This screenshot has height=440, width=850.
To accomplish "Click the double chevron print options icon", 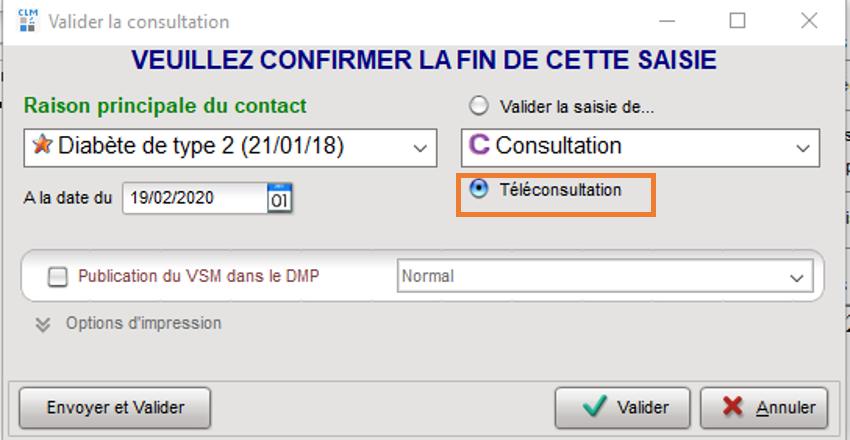I will coord(42,324).
